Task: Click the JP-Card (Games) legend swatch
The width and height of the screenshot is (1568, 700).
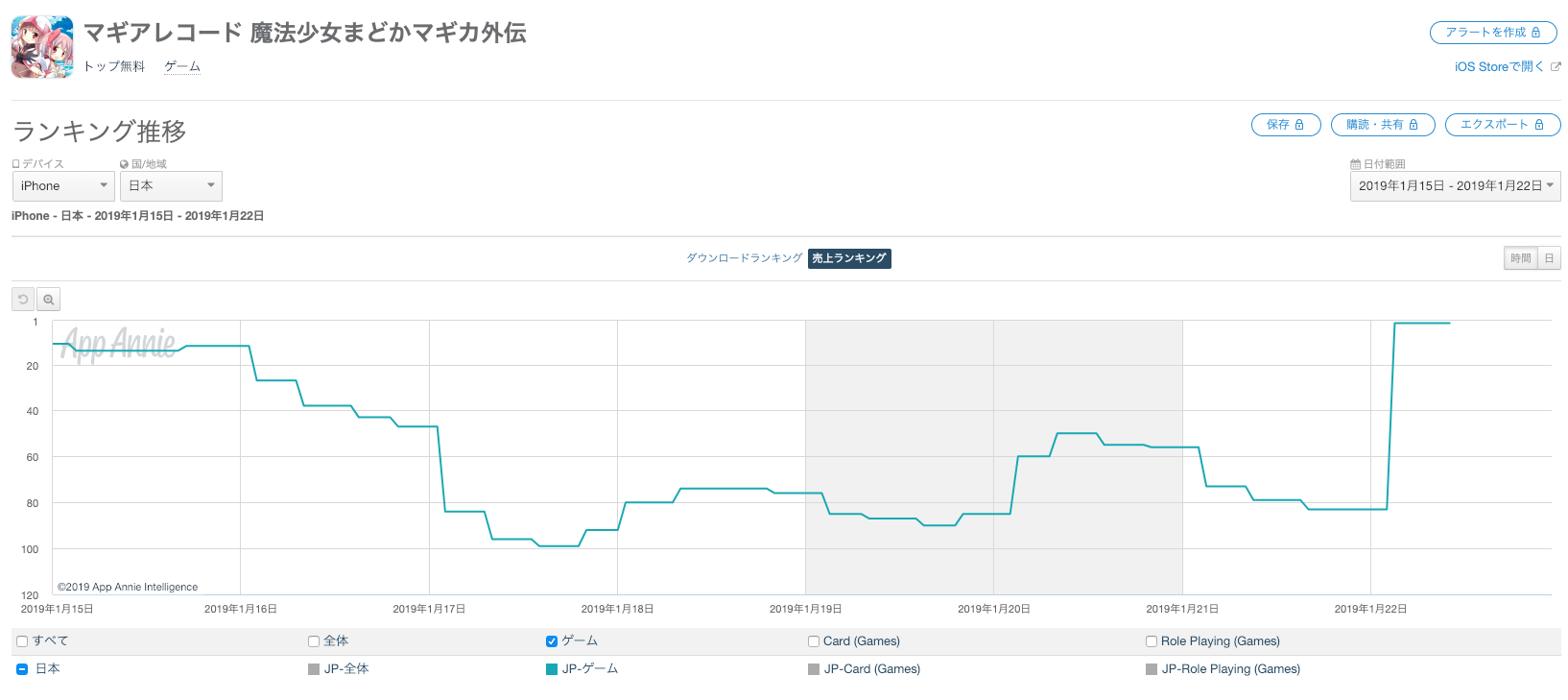Action: 814,669
